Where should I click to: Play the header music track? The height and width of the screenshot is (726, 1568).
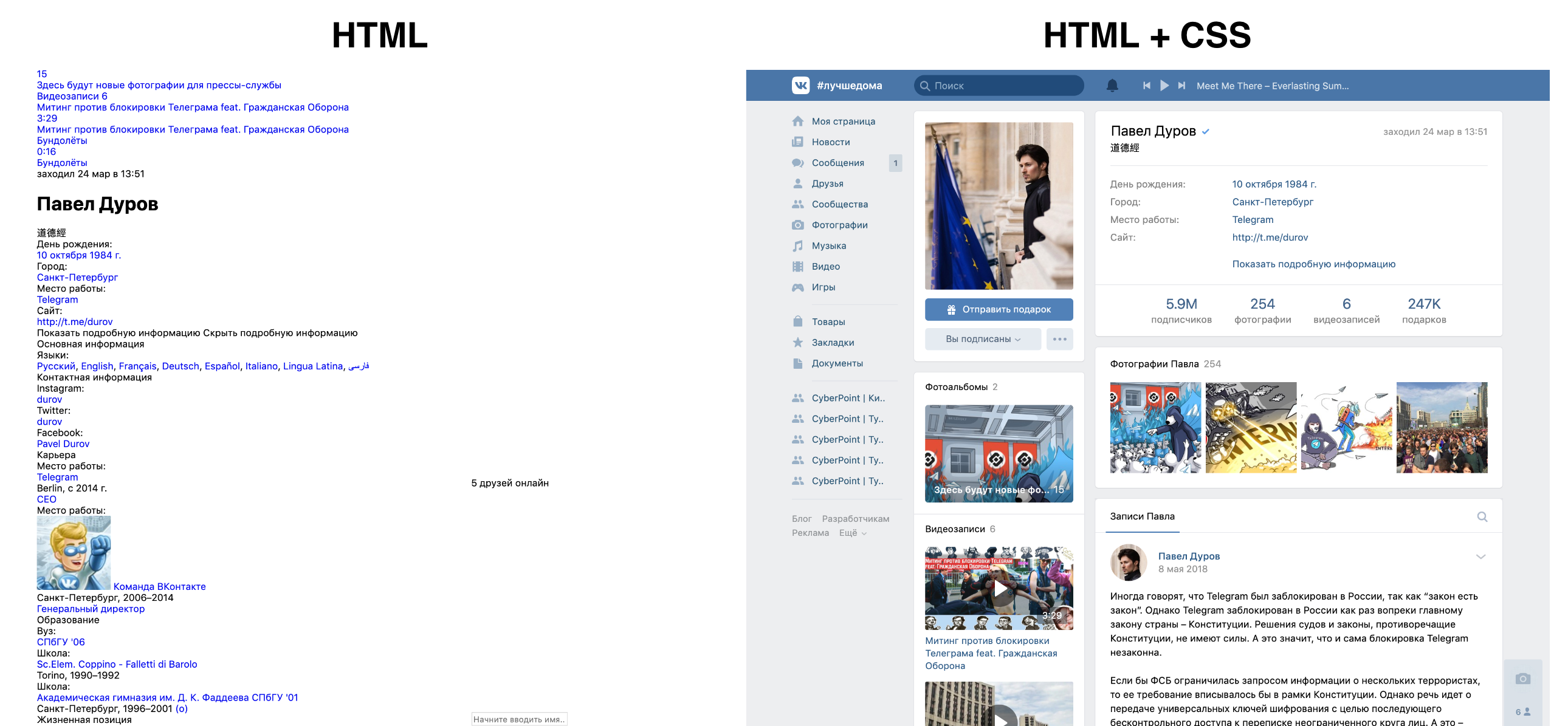(1164, 86)
